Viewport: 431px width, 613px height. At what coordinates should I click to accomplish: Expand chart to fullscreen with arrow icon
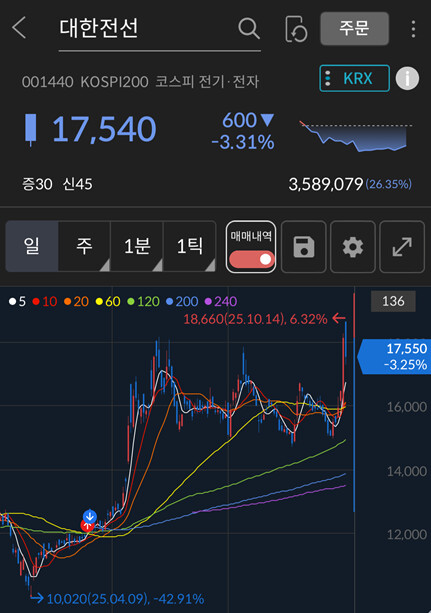[402, 247]
